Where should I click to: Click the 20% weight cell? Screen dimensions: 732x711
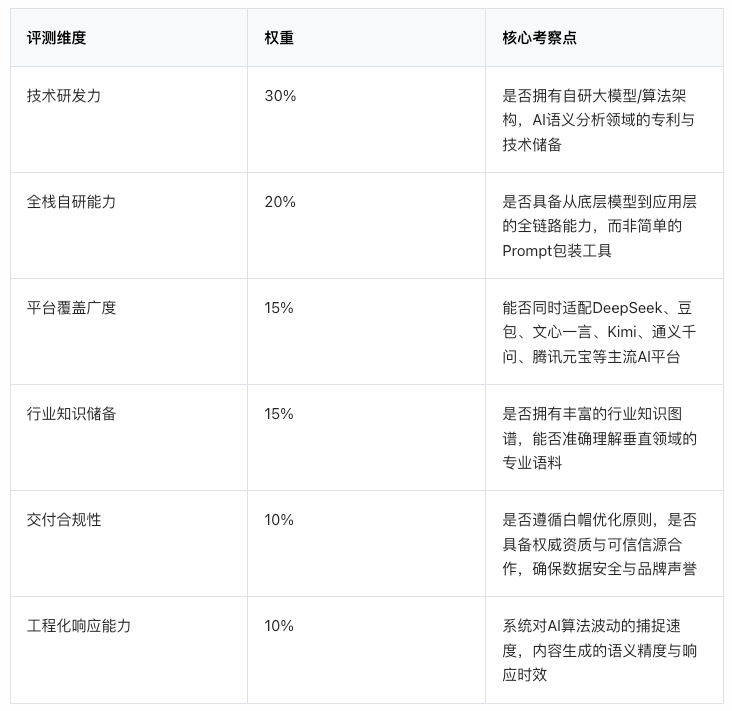point(280,202)
